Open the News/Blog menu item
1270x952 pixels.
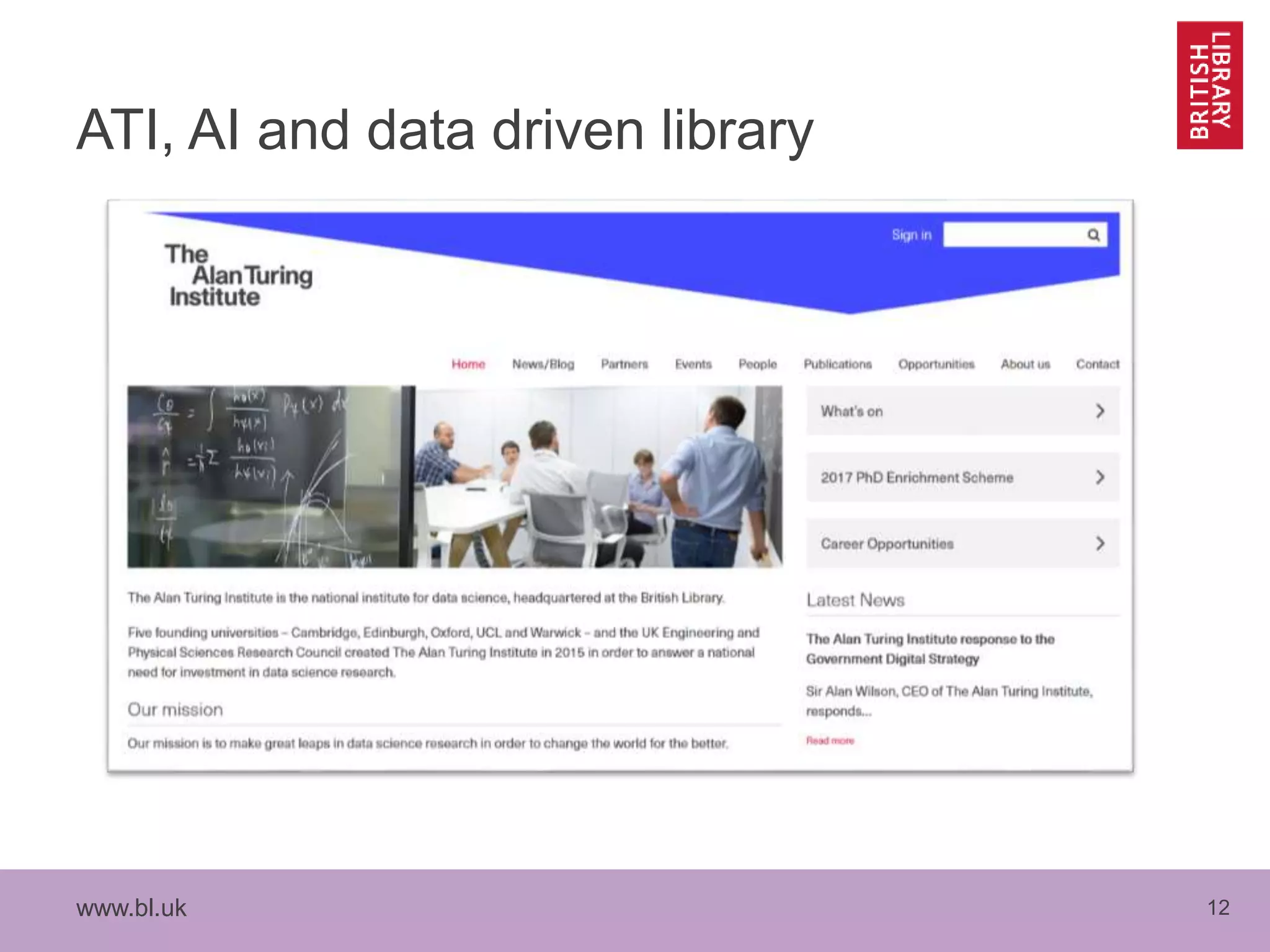coord(543,364)
